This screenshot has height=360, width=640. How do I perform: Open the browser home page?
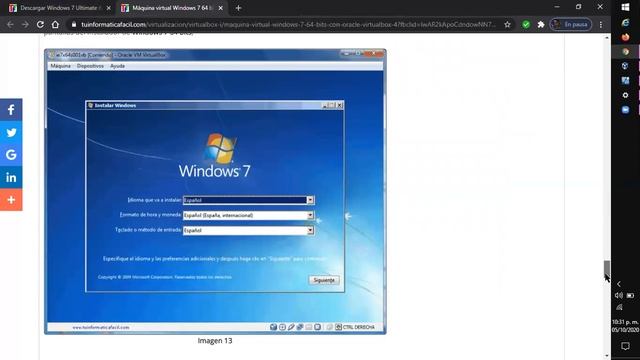(x=55, y=24)
